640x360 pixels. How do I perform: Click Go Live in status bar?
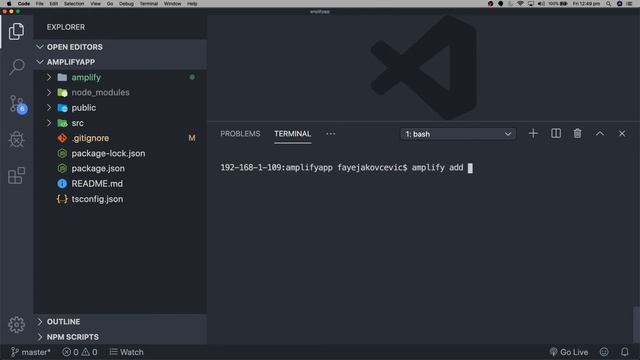click(x=569, y=352)
